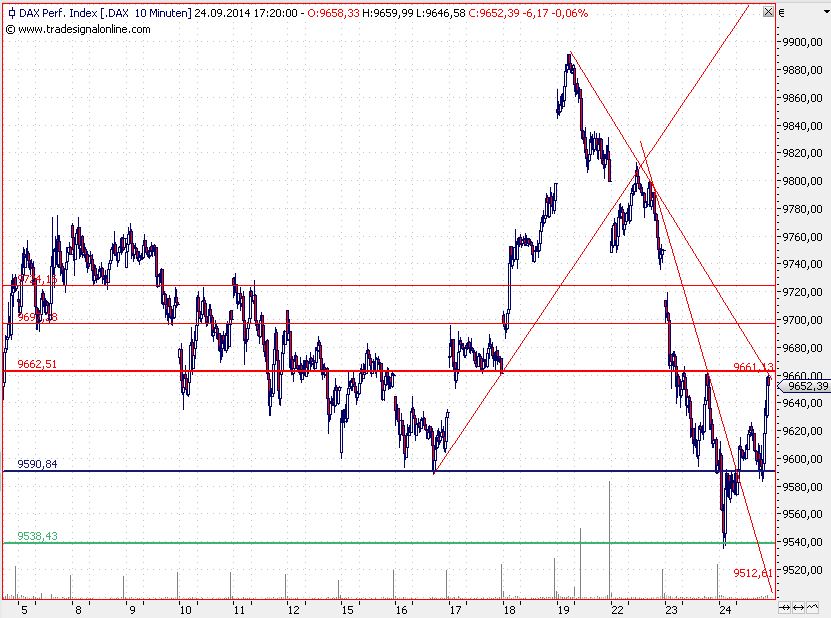Select the horizontal zoom-in icon at bottom right

(x=784, y=607)
